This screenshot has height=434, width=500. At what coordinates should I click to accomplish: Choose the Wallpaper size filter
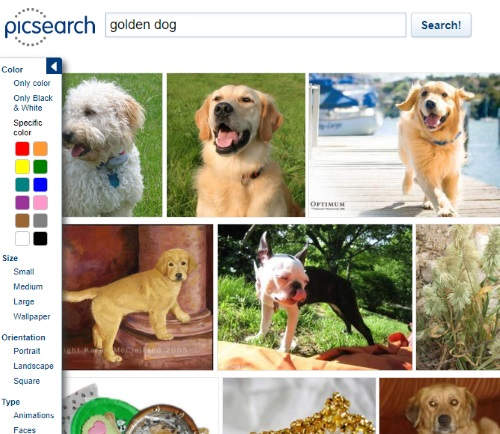pyautogui.click(x=32, y=316)
